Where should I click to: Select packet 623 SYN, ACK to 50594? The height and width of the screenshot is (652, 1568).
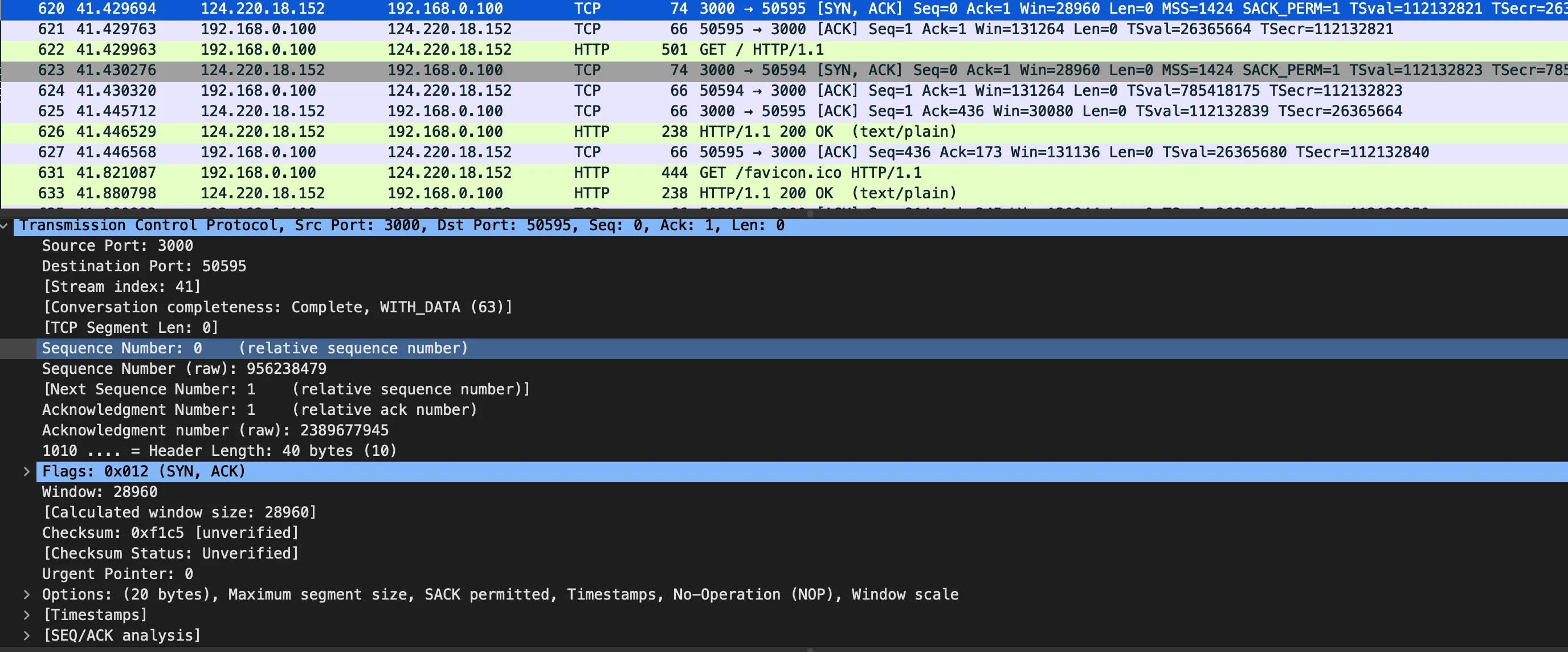(x=784, y=71)
